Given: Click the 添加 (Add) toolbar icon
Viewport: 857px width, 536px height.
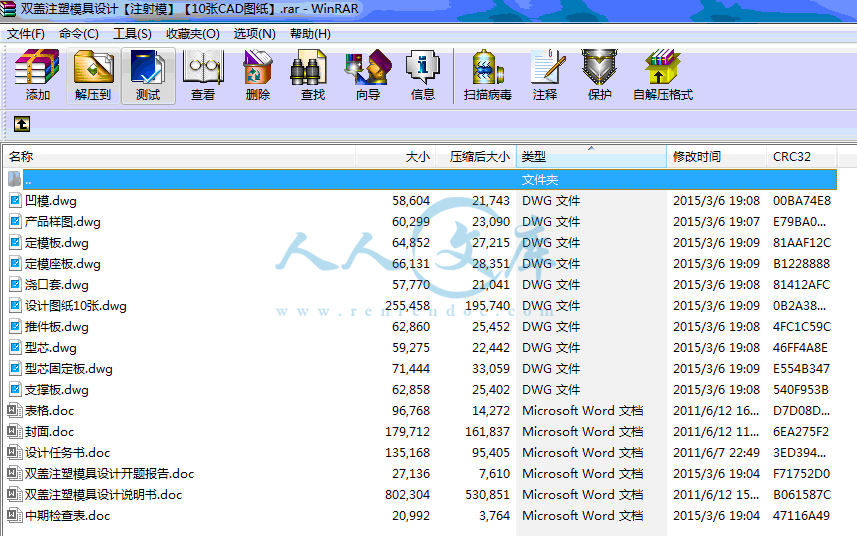Looking at the screenshot, I should [x=37, y=68].
